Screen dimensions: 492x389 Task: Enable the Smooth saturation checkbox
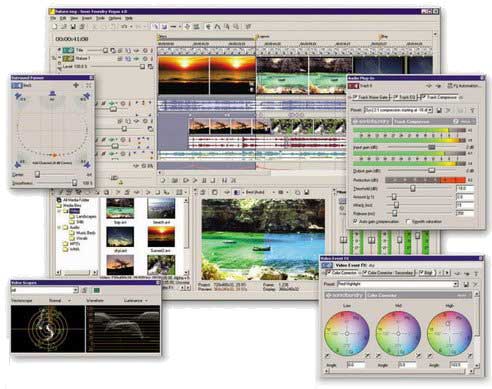(408, 221)
